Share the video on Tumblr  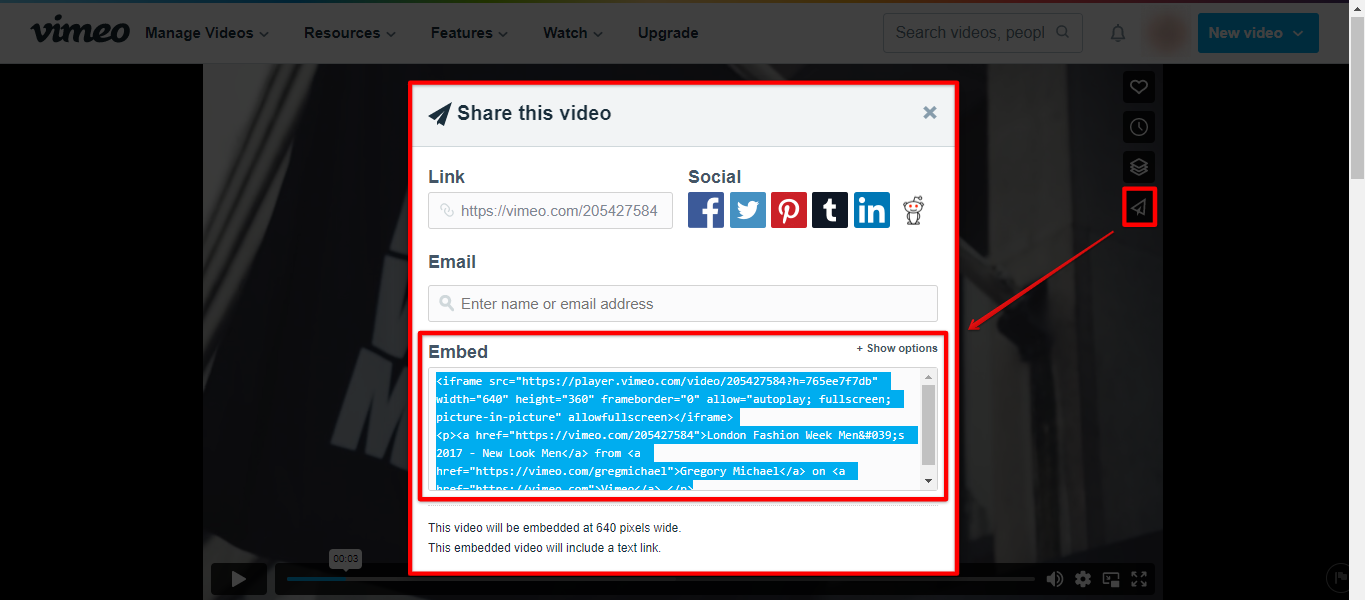tap(830, 210)
